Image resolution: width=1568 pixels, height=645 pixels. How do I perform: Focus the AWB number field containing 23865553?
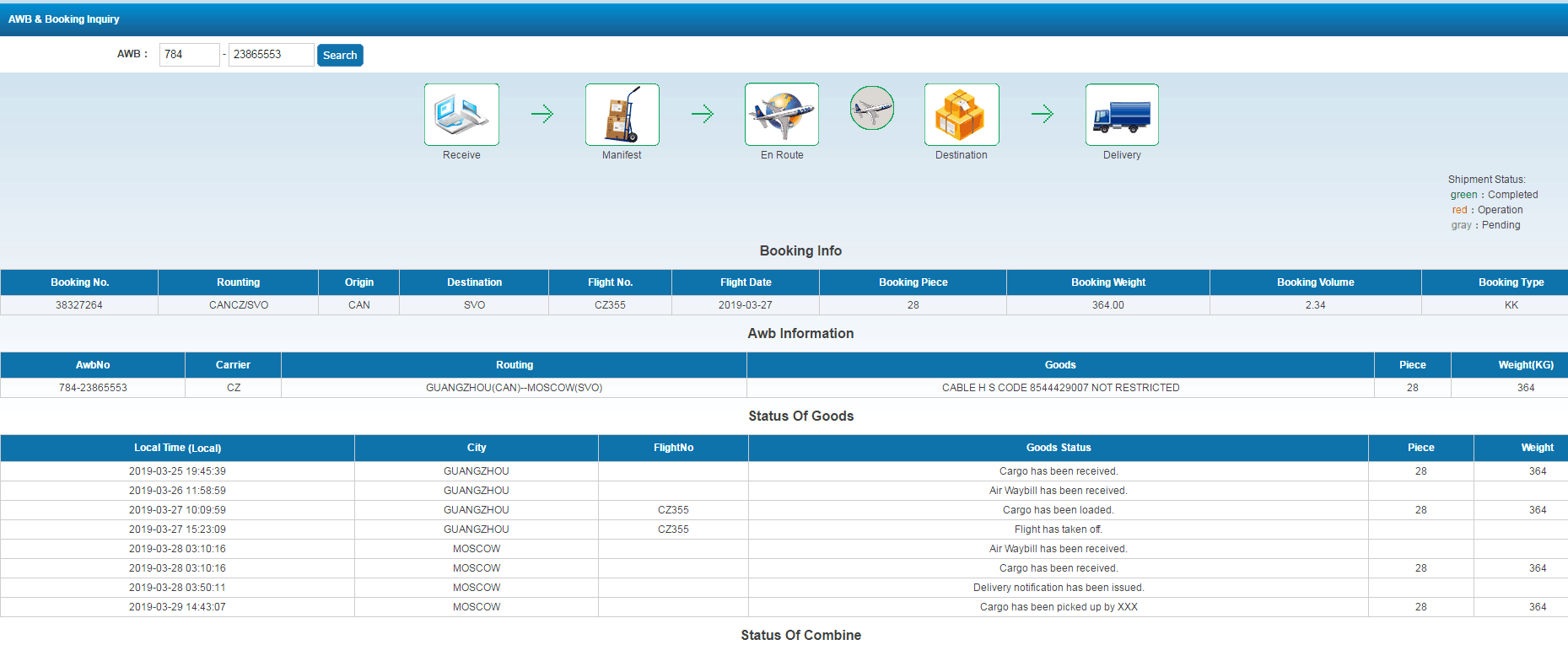coord(271,55)
